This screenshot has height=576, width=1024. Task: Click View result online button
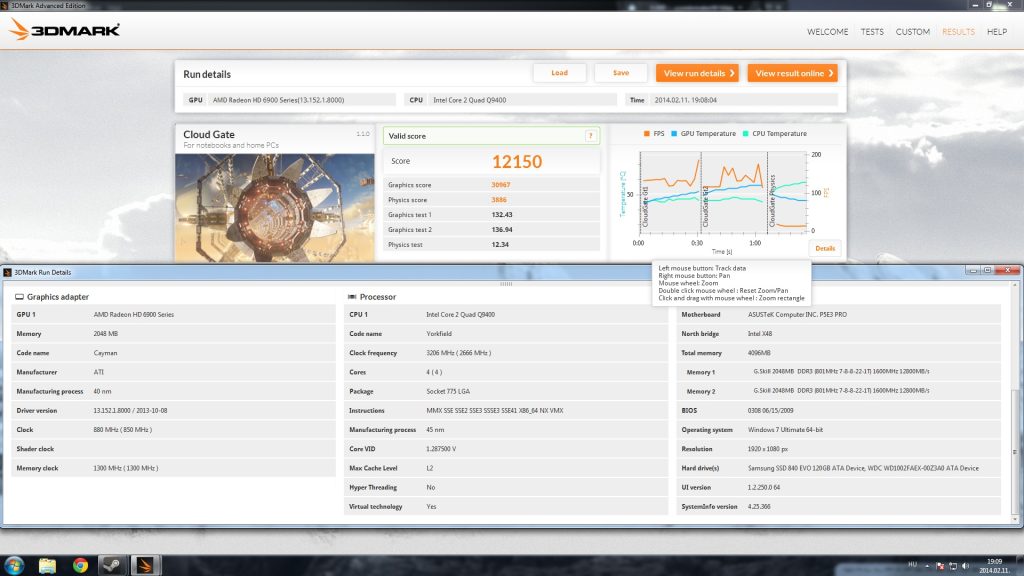(x=792, y=73)
